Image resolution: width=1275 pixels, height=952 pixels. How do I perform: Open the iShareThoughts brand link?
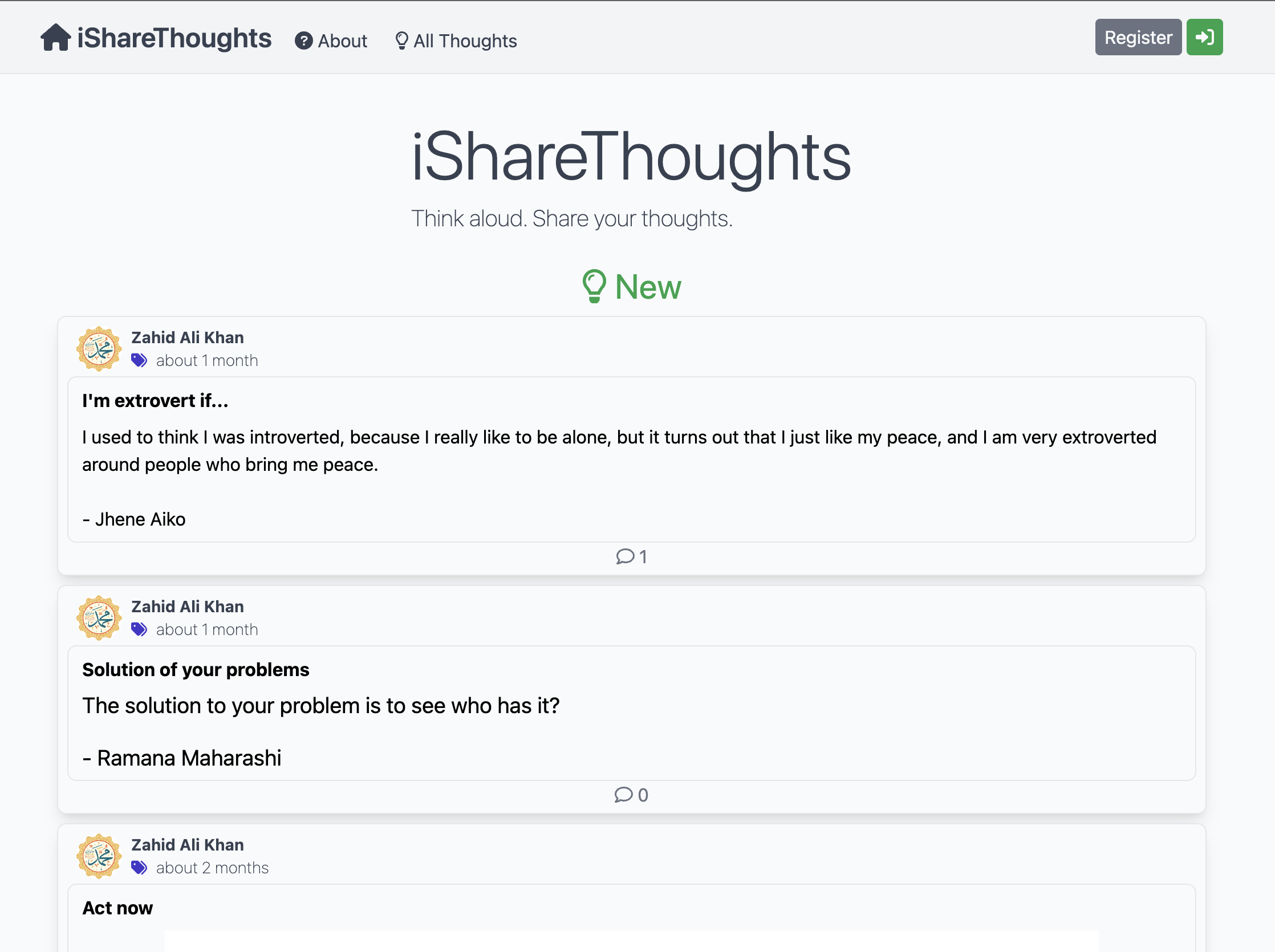(156, 38)
